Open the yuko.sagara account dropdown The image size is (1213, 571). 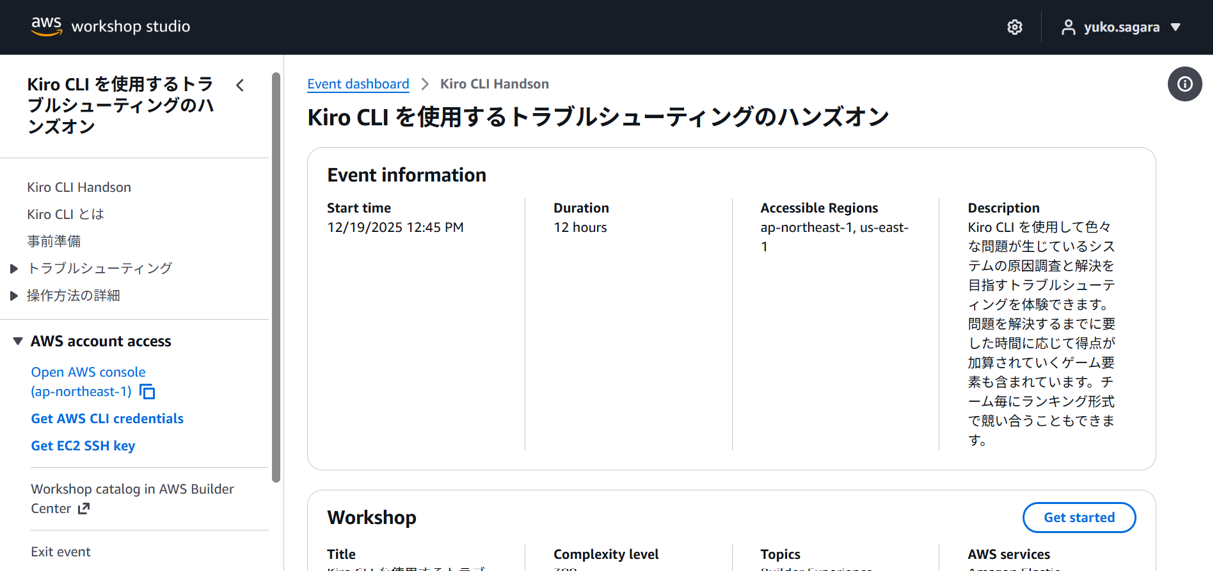click(x=1122, y=27)
